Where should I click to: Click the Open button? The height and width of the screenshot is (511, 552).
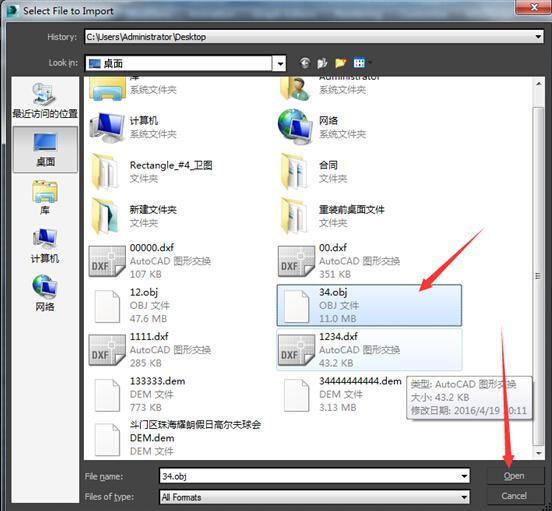(514, 476)
